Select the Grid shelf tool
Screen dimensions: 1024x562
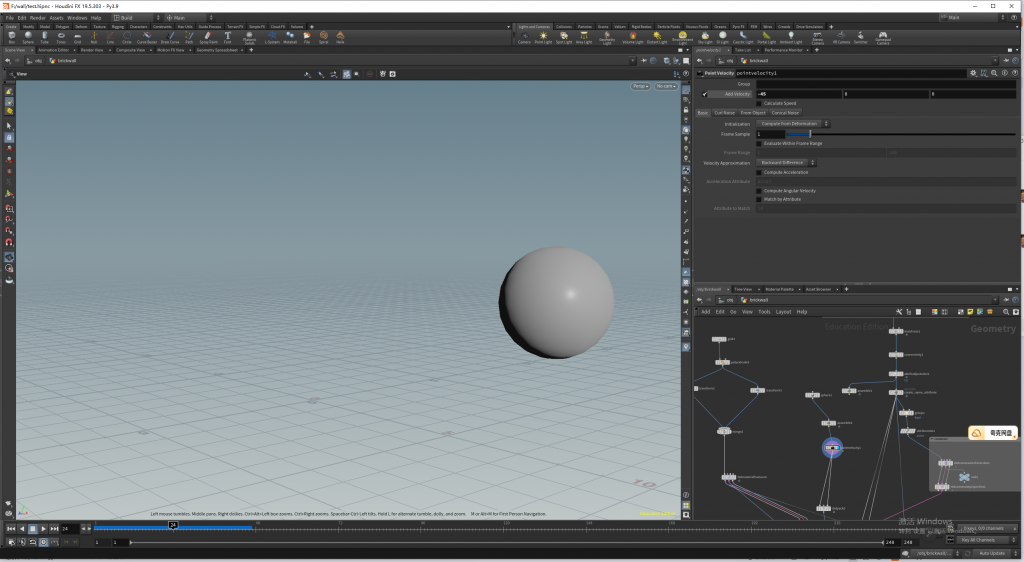point(77,37)
